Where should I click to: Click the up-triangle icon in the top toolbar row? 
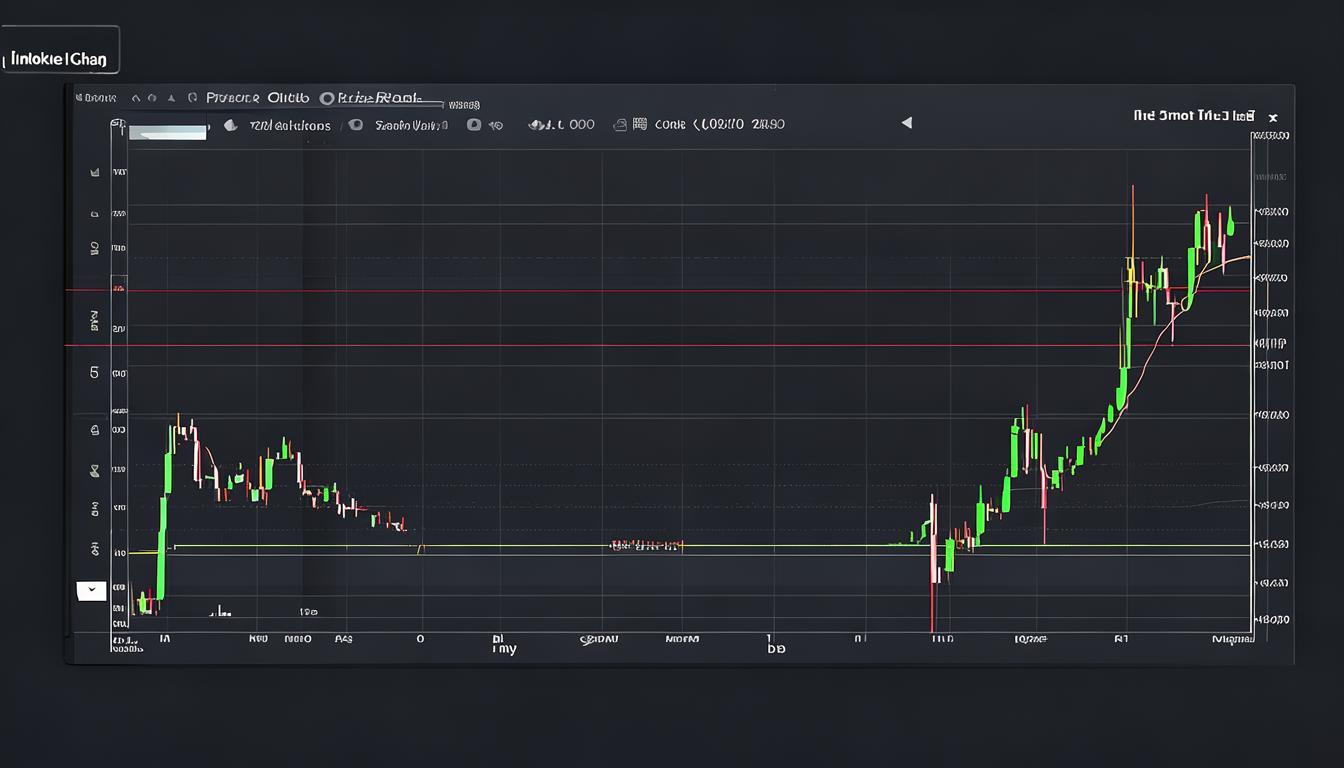tap(171, 98)
